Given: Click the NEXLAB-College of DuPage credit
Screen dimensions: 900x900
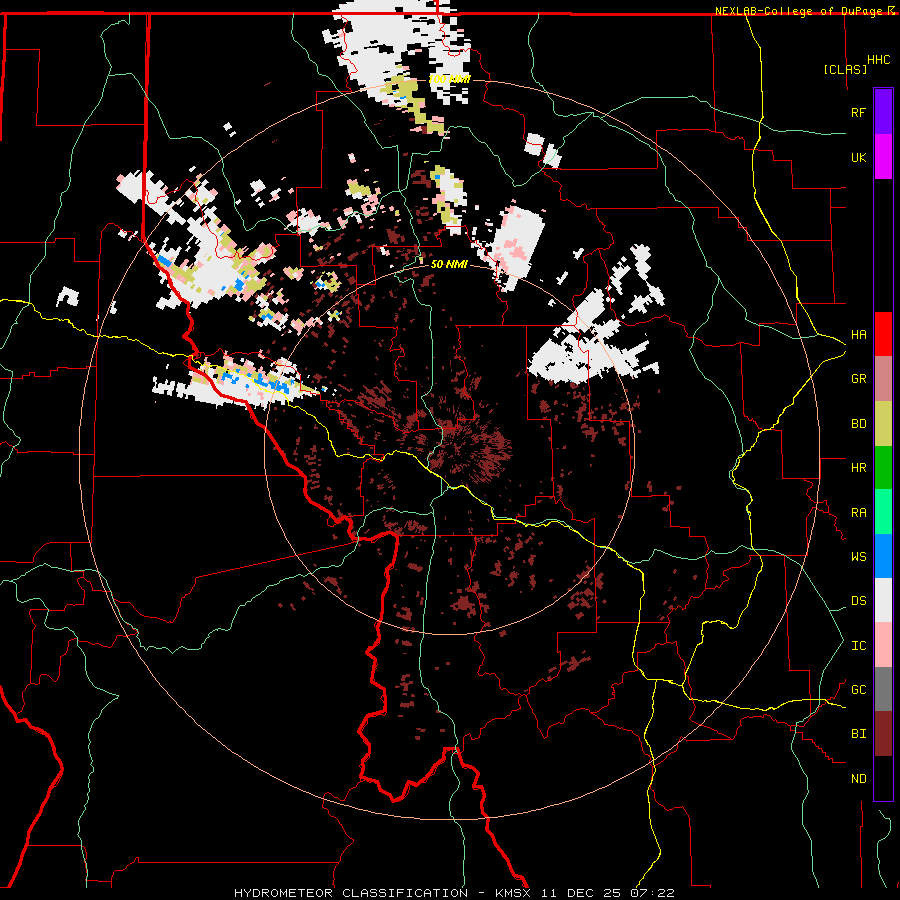Looking at the screenshot, I should [x=801, y=11].
